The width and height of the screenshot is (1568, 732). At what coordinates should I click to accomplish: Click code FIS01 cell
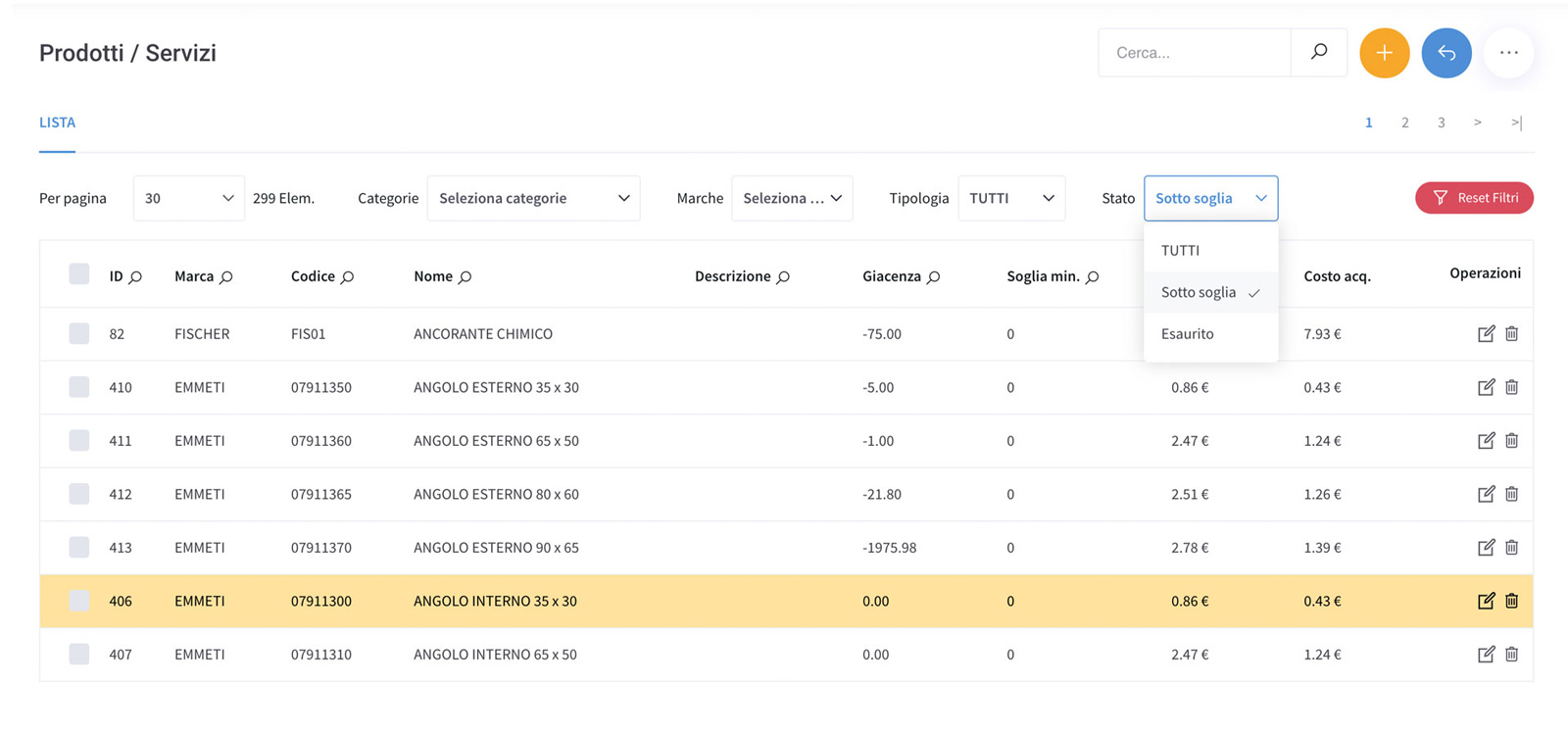tap(308, 334)
